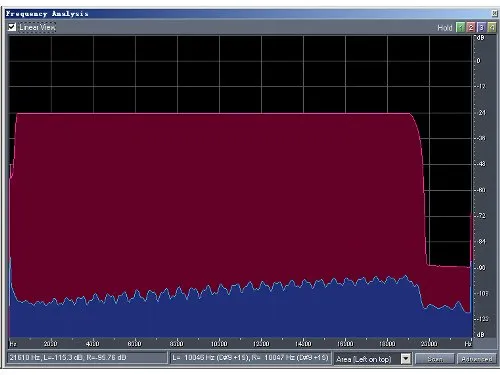Activate the purple Hold 3 button
Screen dimensions: 500x375
[x=481, y=27]
